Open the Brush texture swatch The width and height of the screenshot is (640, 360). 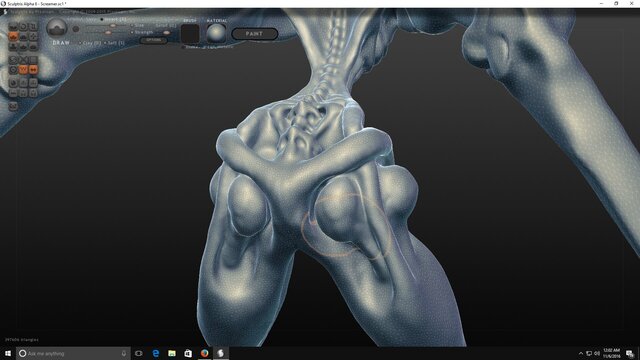click(190, 34)
